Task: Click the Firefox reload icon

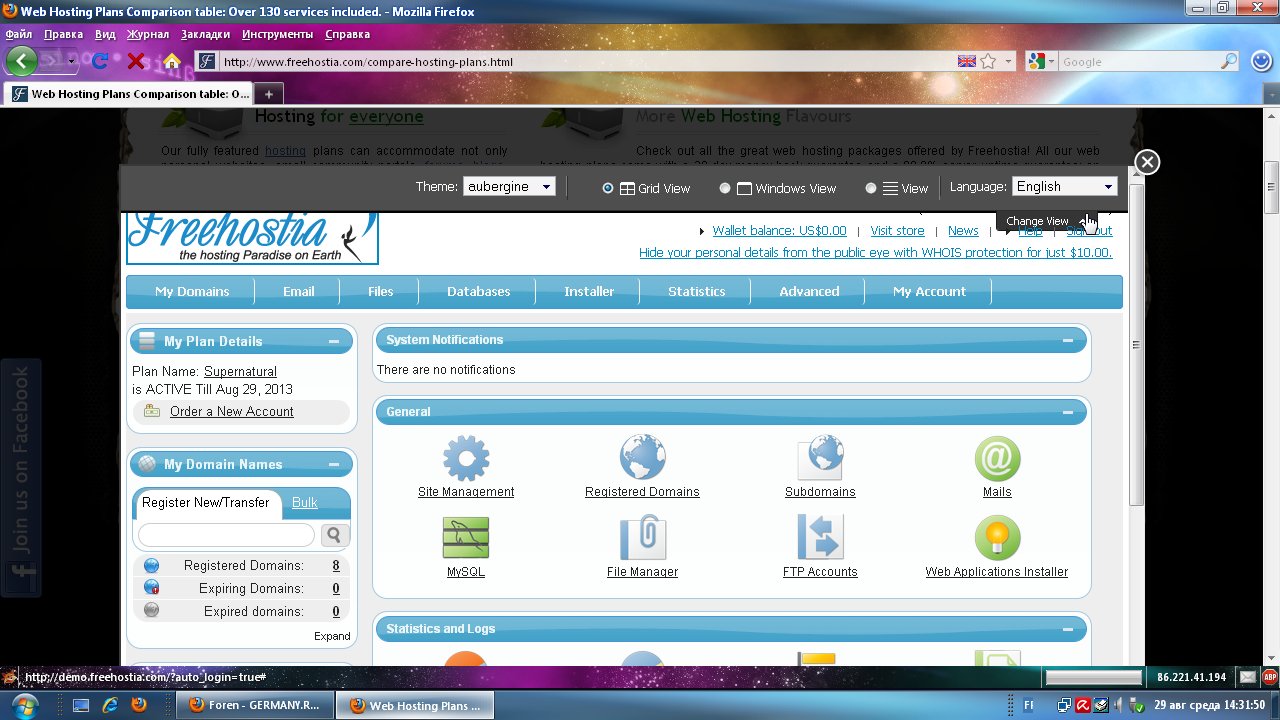Action: (99, 61)
